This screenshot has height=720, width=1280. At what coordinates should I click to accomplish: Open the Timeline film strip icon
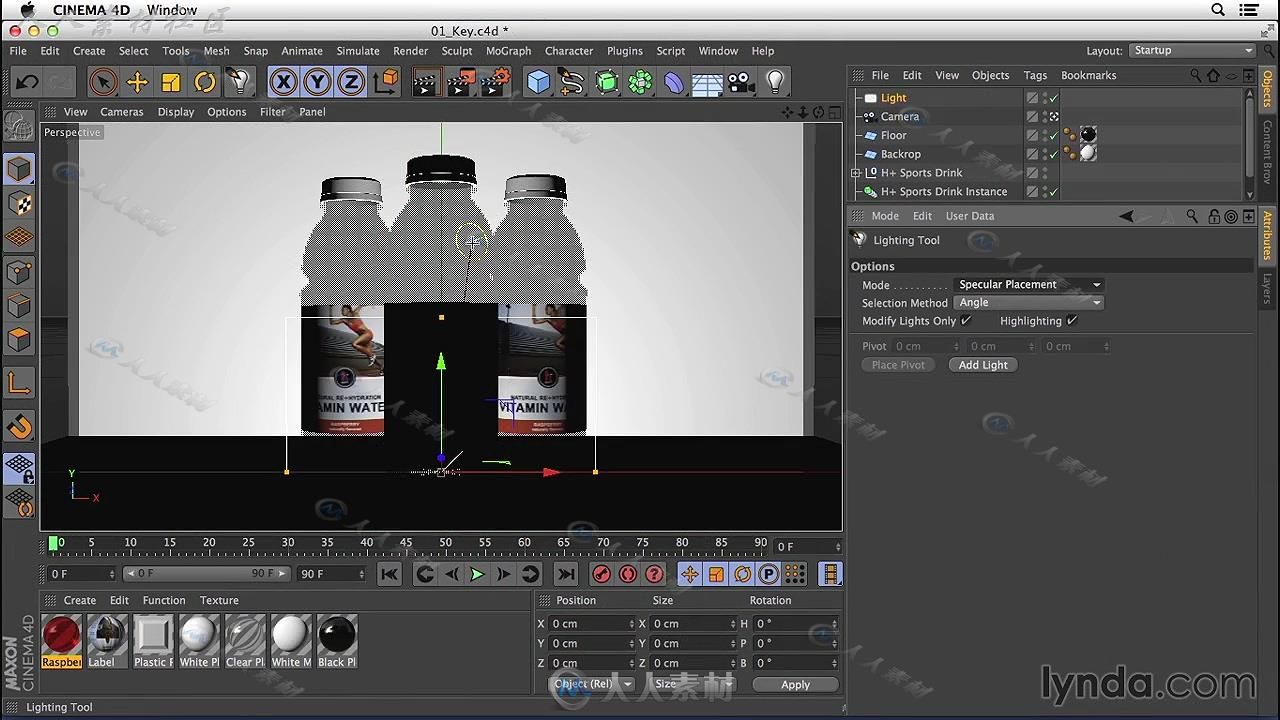pos(830,574)
